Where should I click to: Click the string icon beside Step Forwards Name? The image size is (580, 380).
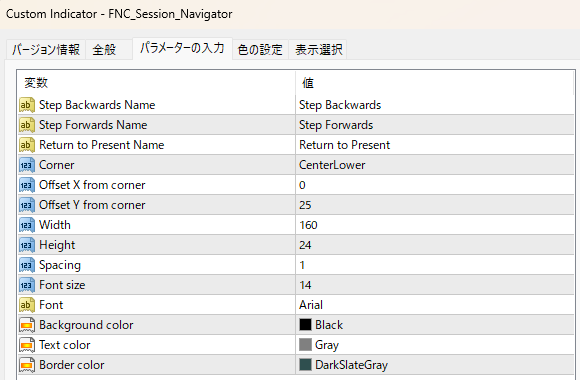(x=27, y=125)
